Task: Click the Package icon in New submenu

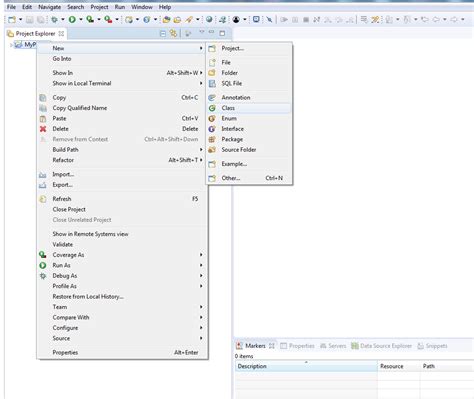Action: pos(212,139)
